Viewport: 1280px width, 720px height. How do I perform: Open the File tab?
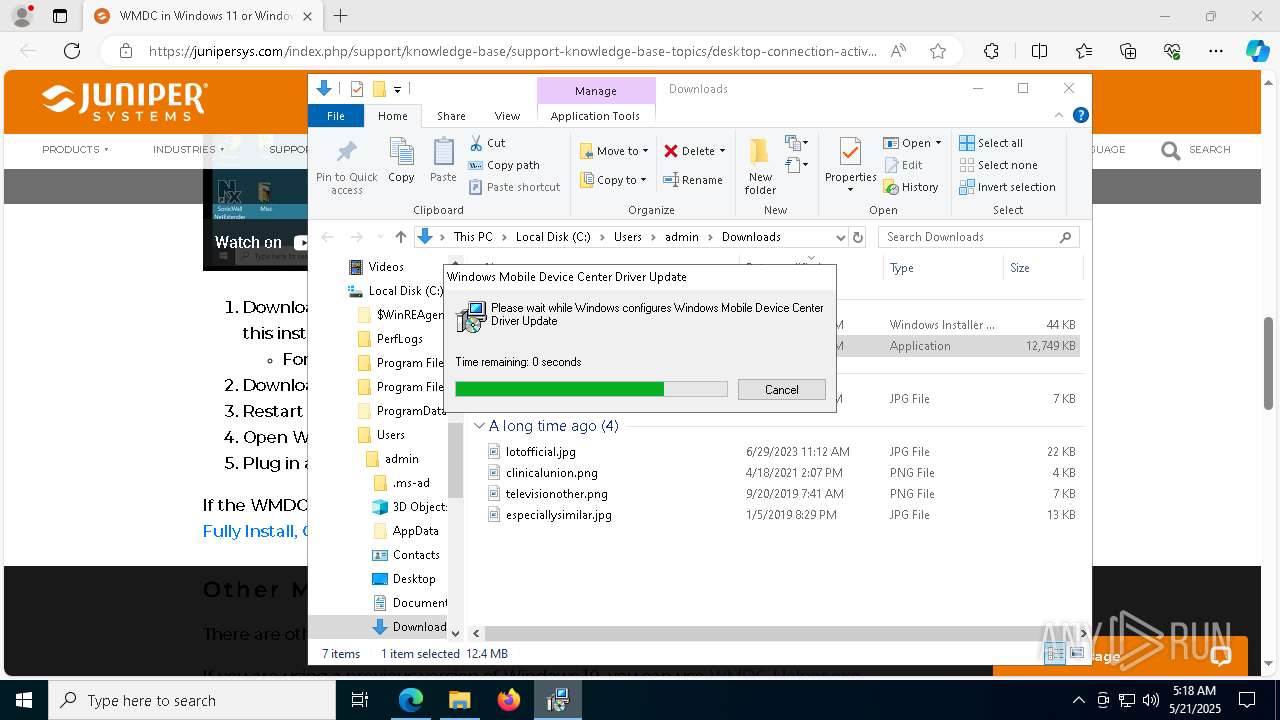tap(335, 116)
